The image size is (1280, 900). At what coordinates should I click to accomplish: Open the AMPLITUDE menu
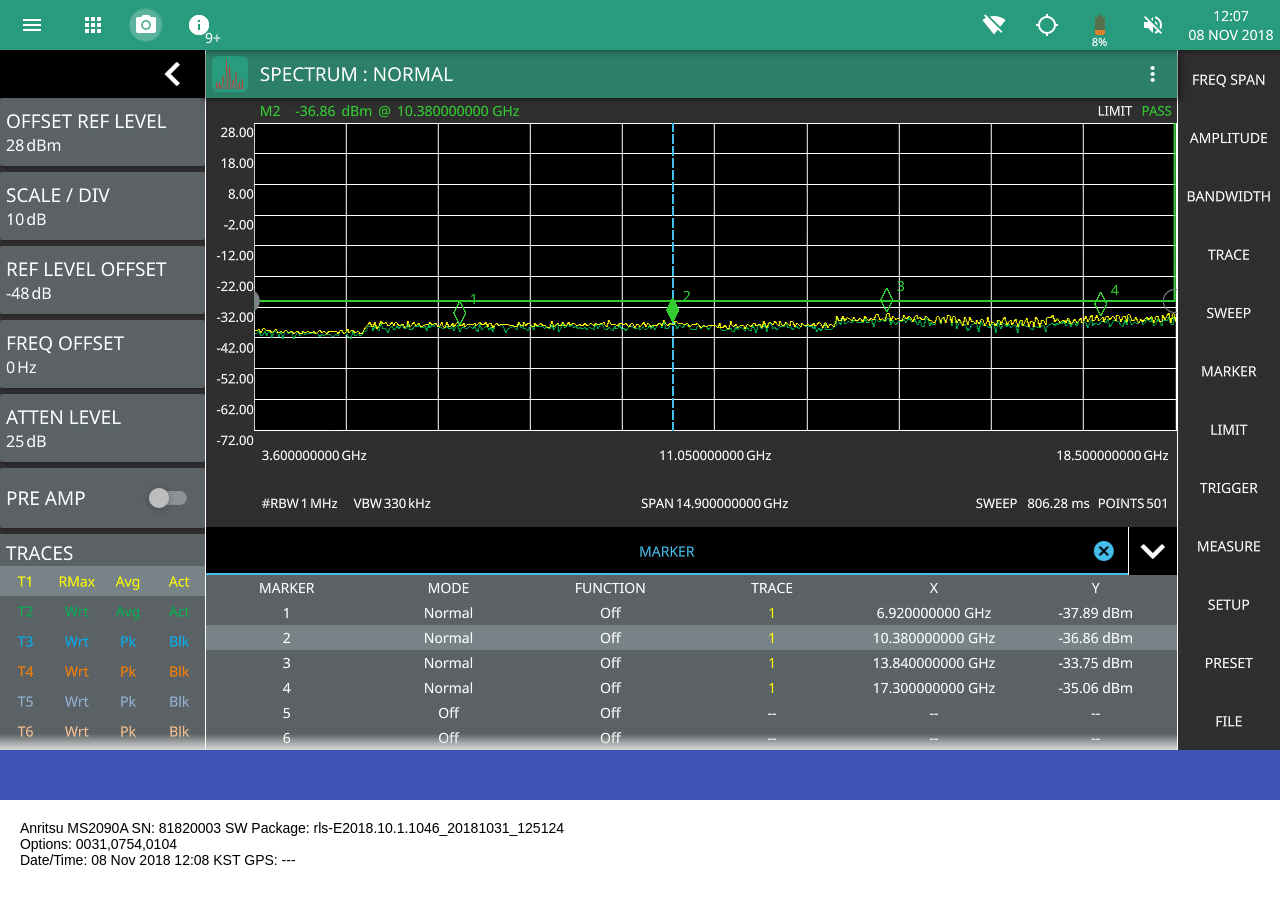[1229, 138]
